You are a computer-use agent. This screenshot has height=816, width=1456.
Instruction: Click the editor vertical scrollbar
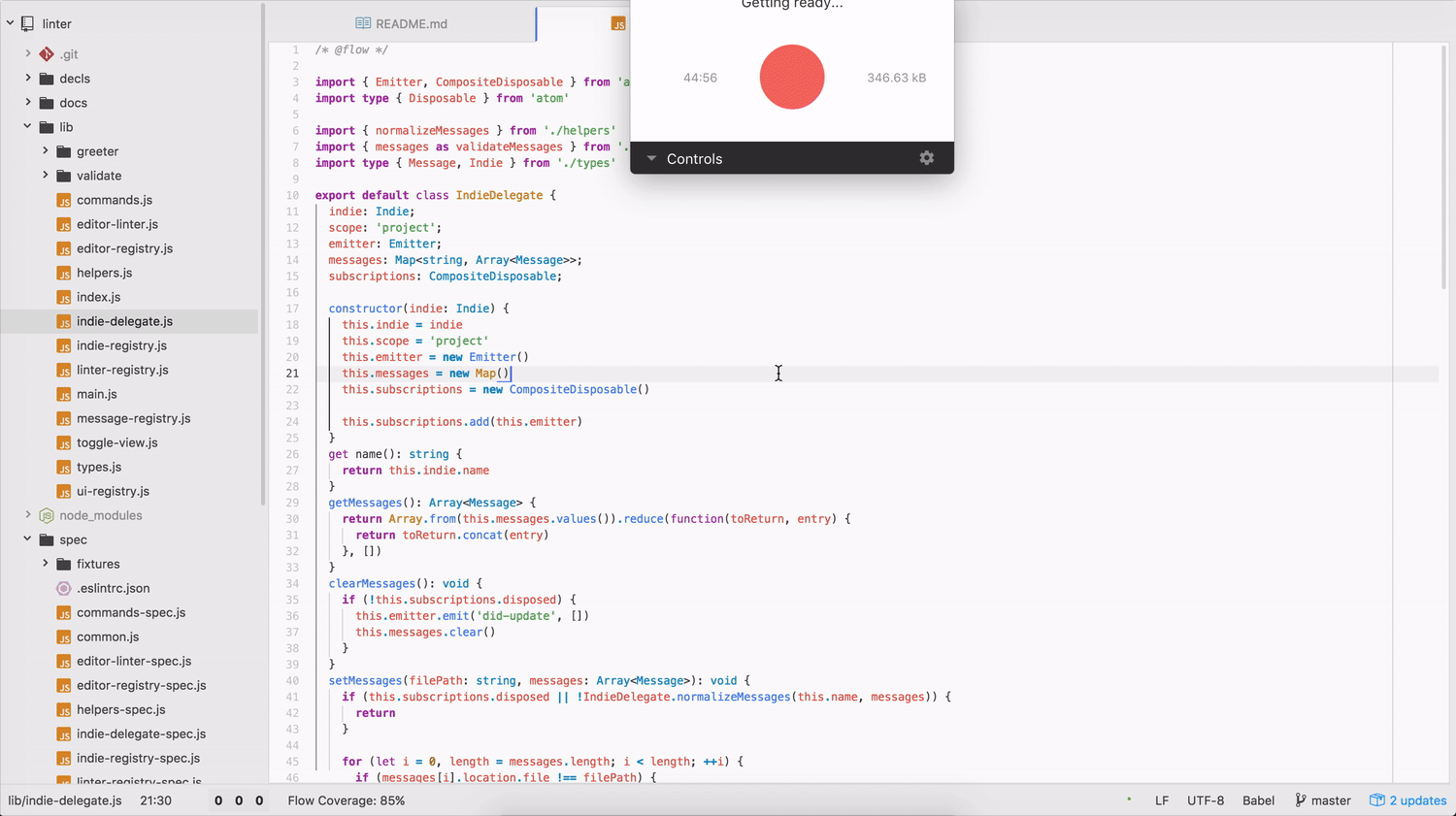(1444, 167)
